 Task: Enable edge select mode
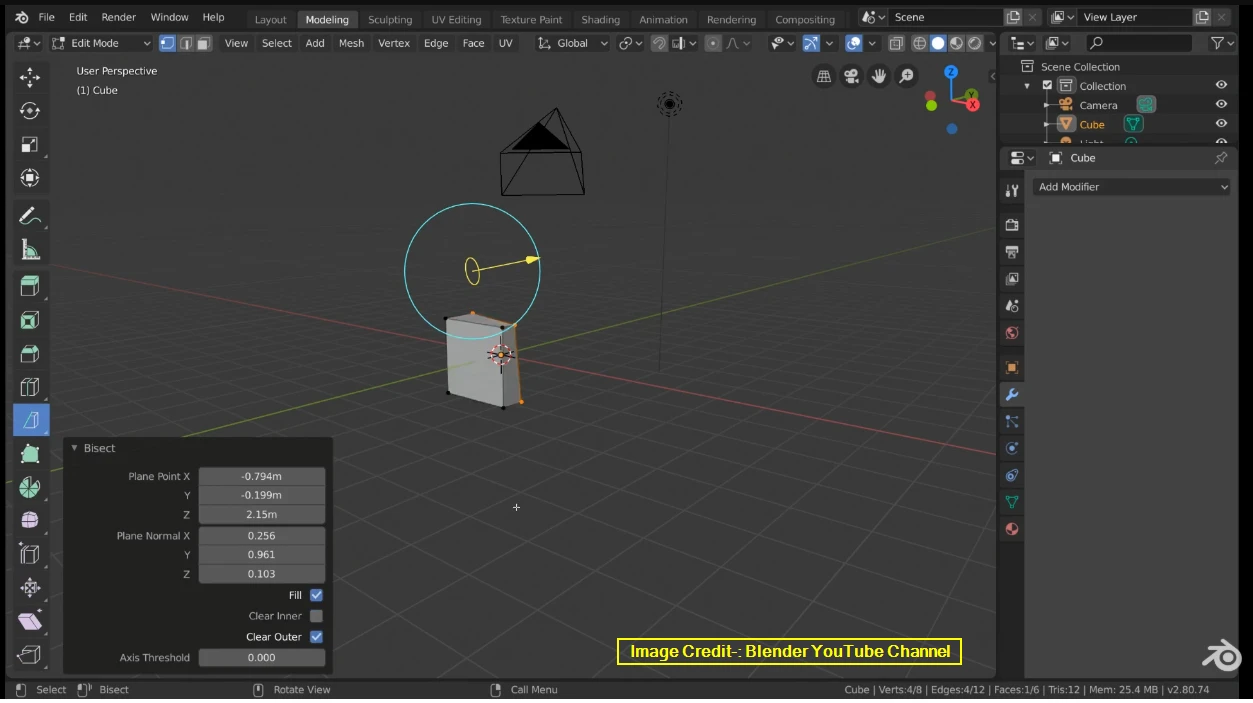(x=185, y=43)
